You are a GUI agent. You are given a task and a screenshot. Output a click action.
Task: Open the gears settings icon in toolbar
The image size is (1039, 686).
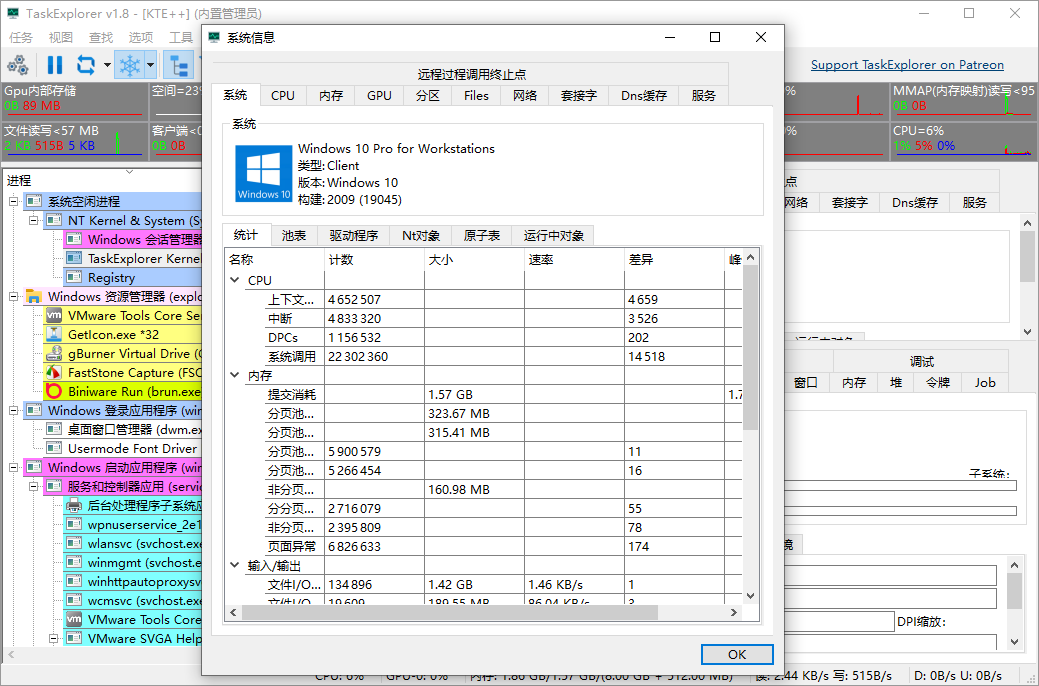click(x=18, y=65)
